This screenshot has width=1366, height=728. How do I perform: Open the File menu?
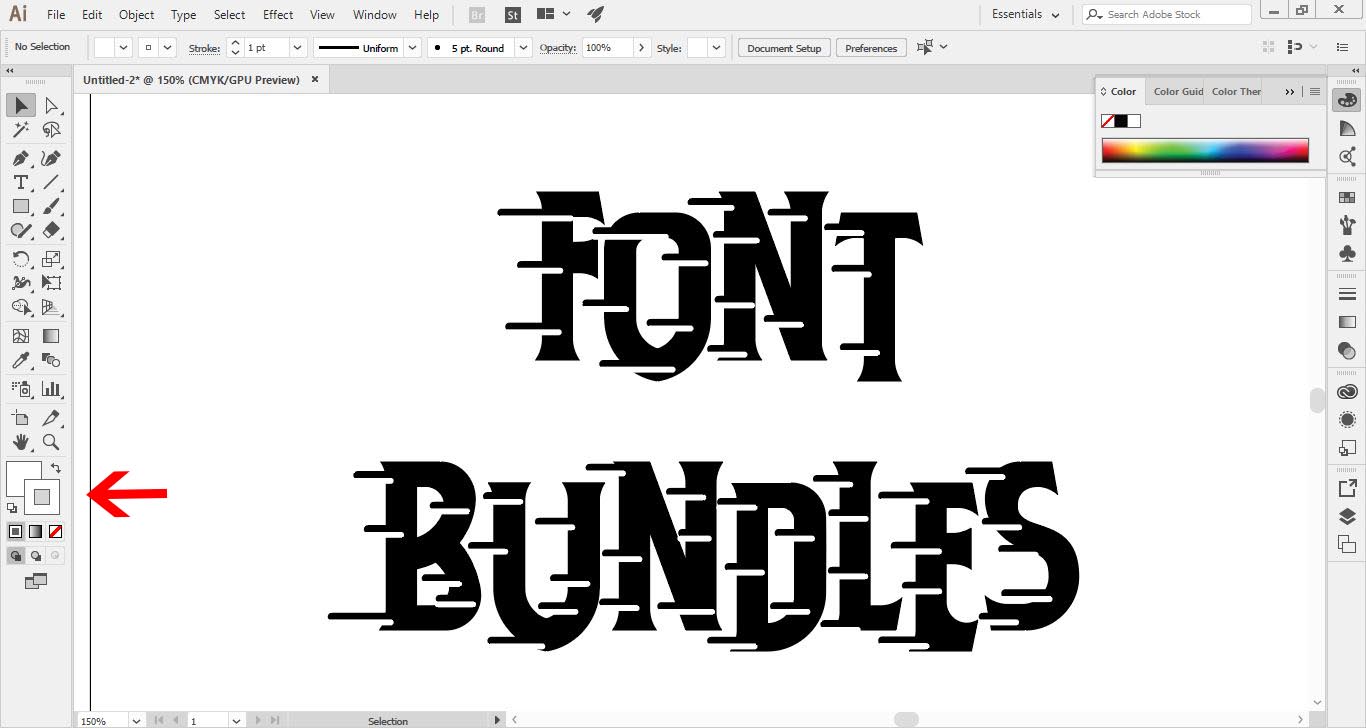(56, 14)
